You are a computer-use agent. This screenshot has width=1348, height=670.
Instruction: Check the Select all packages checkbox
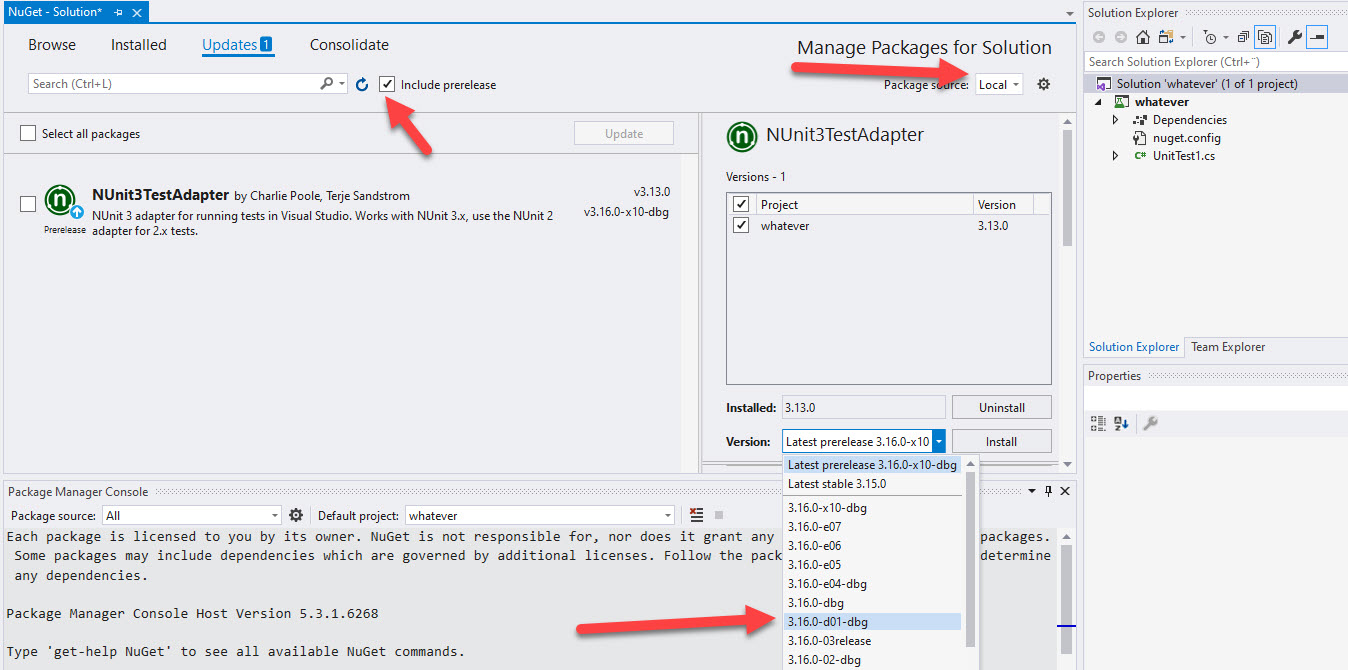pos(28,134)
